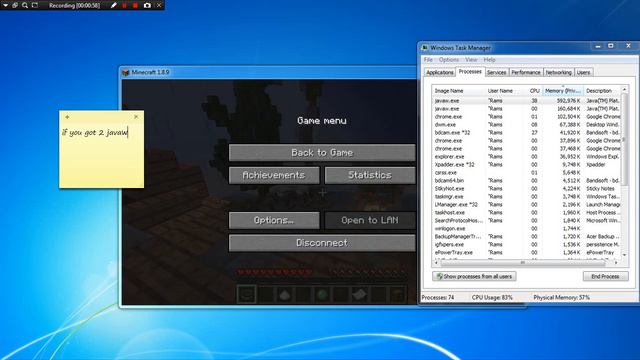Image resolution: width=640 pixels, height=360 pixels.
Task: Take a screenshot with the camera icon
Action: 147,5
